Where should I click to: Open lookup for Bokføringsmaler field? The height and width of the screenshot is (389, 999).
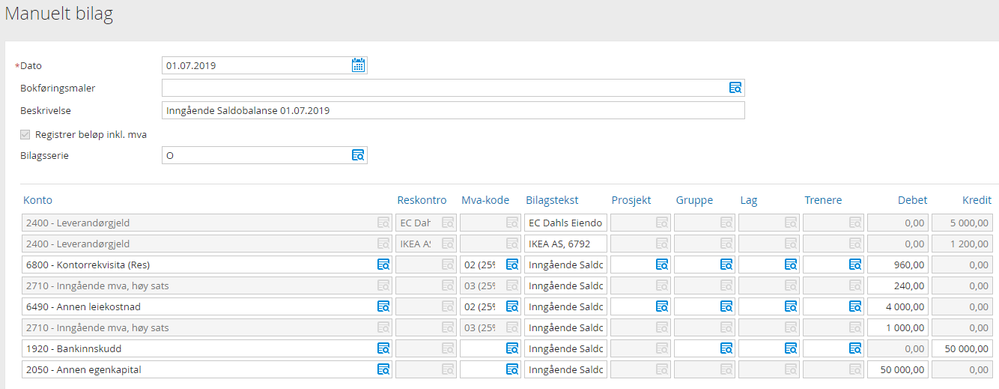click(x=735, y=88)
